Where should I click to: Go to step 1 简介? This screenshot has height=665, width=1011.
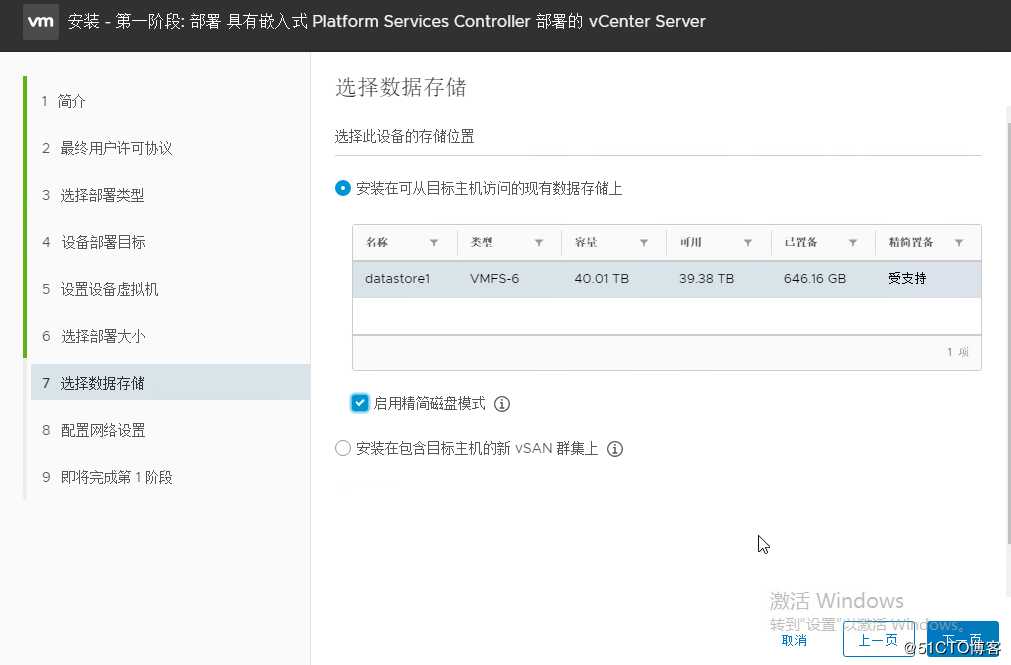click(63, 101)
